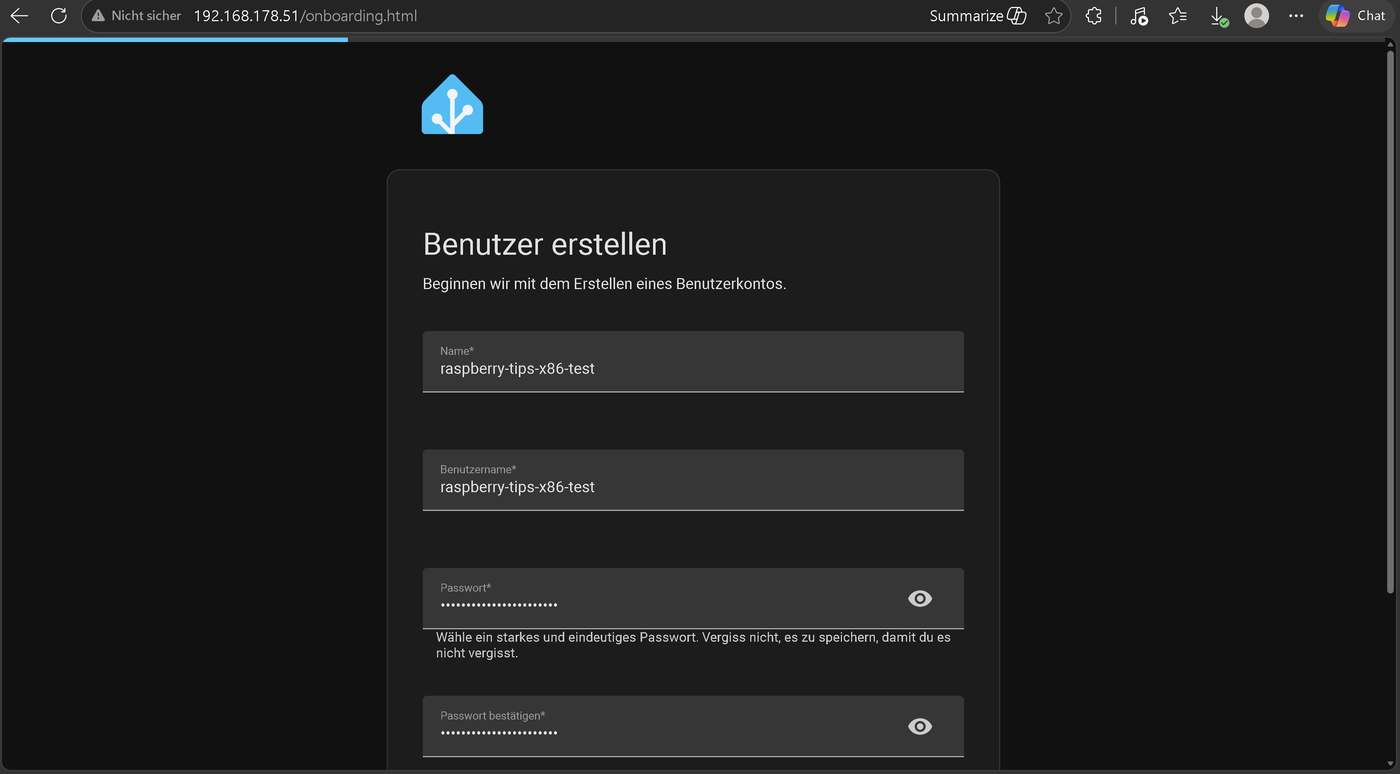Click the address bar URL
1400x774 pixels.
[305, 16]
